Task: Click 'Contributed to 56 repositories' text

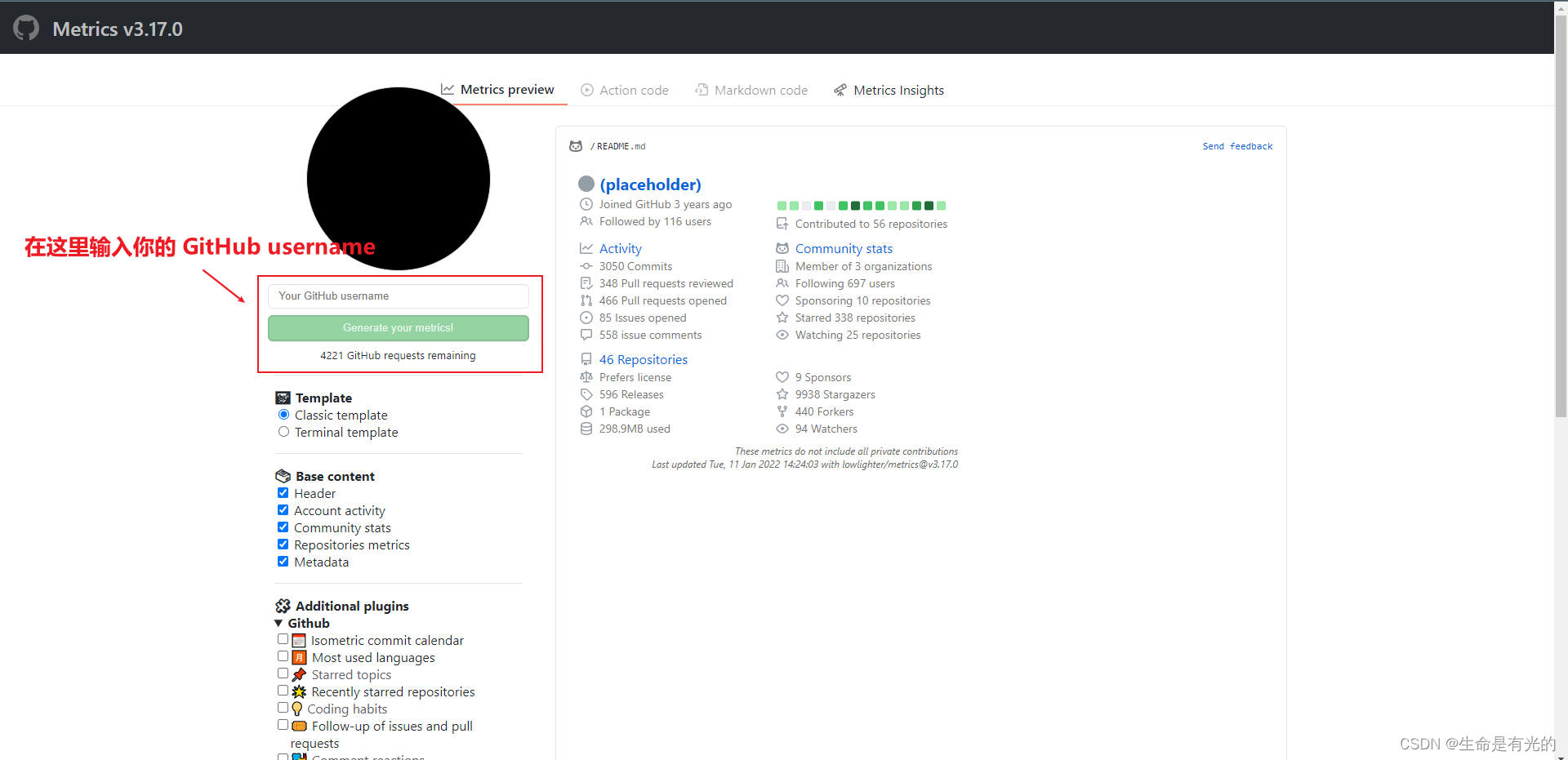Action: [x=871, y=224]
